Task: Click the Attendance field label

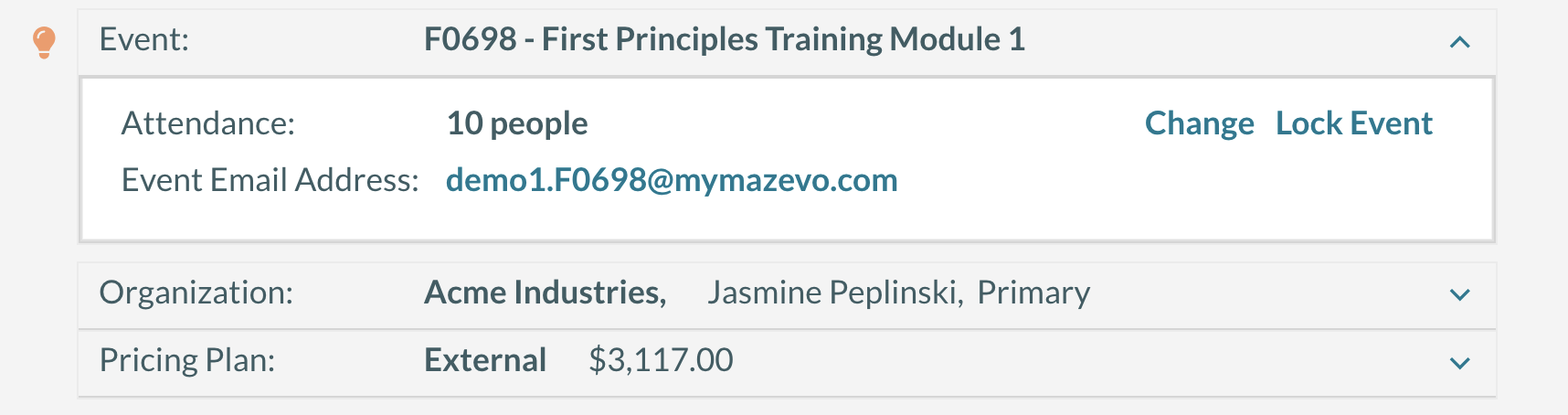Action: pos(208,123)
